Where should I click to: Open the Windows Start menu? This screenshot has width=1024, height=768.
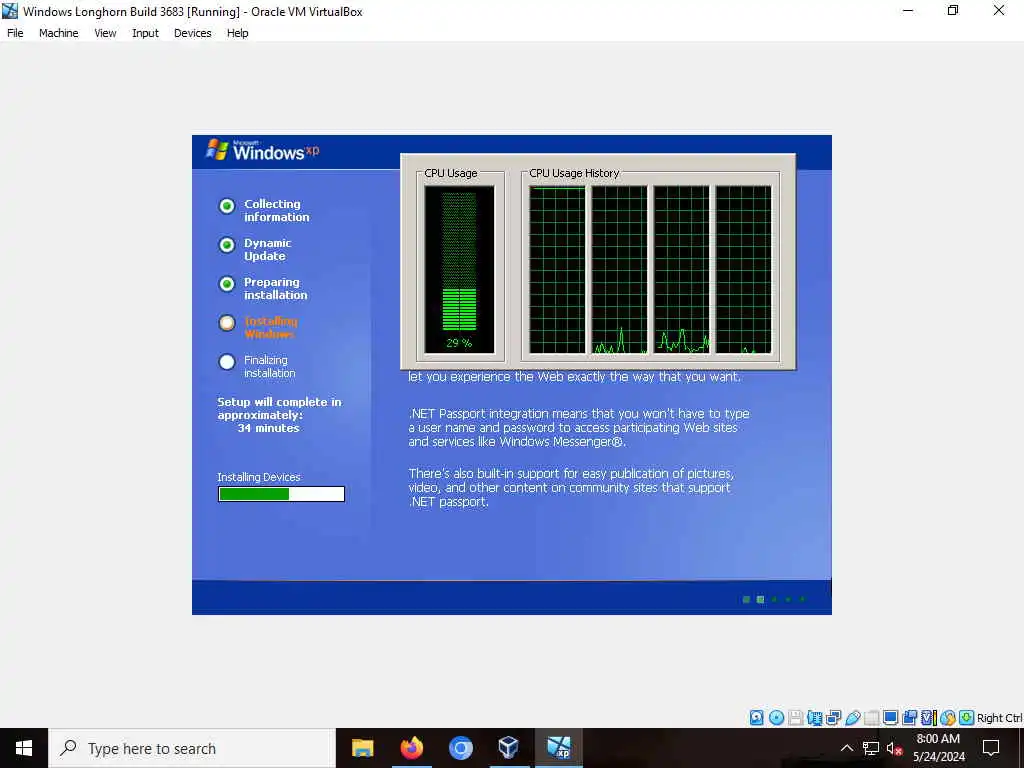click(x=24, y=748)
